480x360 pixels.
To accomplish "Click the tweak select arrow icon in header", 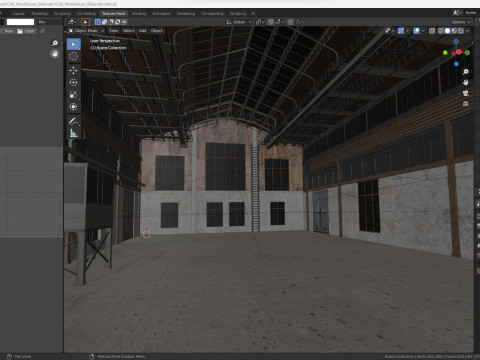I will pos(85,22).
